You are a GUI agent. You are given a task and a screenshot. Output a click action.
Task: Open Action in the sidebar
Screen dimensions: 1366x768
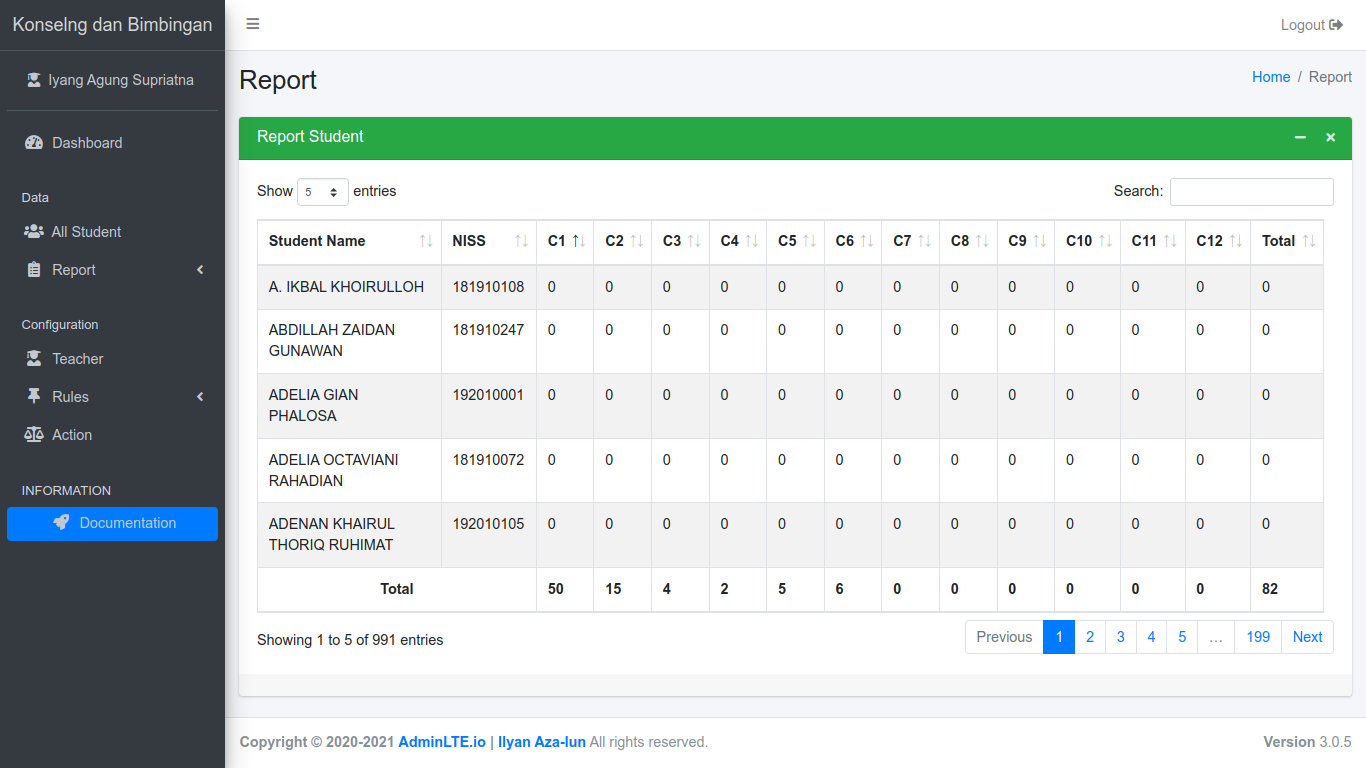click(x=112, y=435)
